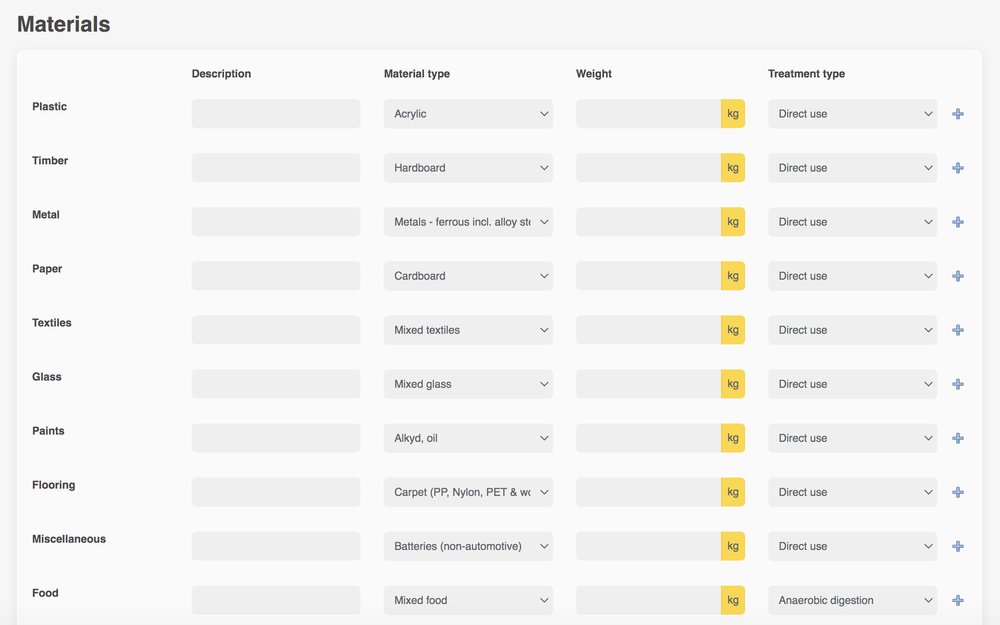The height and width of the screenshot is (625, 1000).
Task: Open the Hardboard material type dropdown
Action: click(x=468, y=168)
